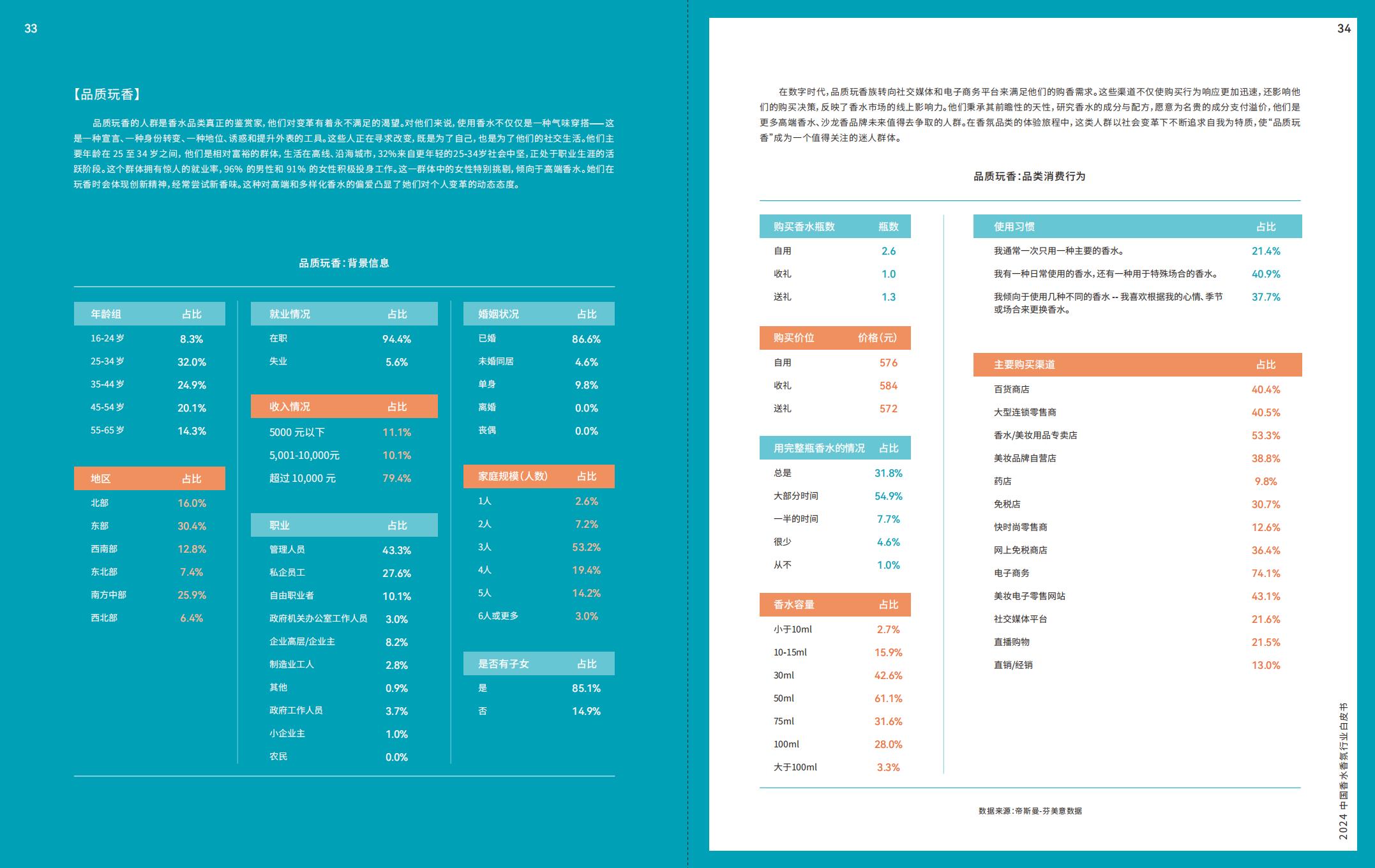1375x868 pixels.
Task: Select the 5000 元以下 income row
Action: (344, 432)
